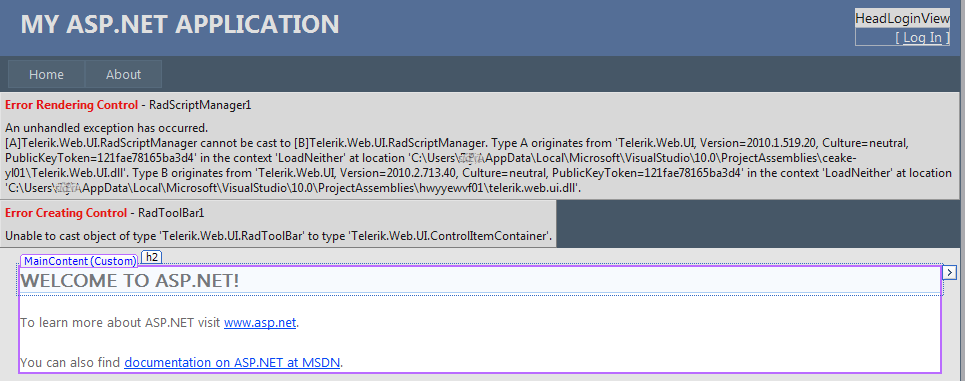Open documentation on ASP.NET at MSDN link
Screen dimensions: 965x381
tap(232, 363)
